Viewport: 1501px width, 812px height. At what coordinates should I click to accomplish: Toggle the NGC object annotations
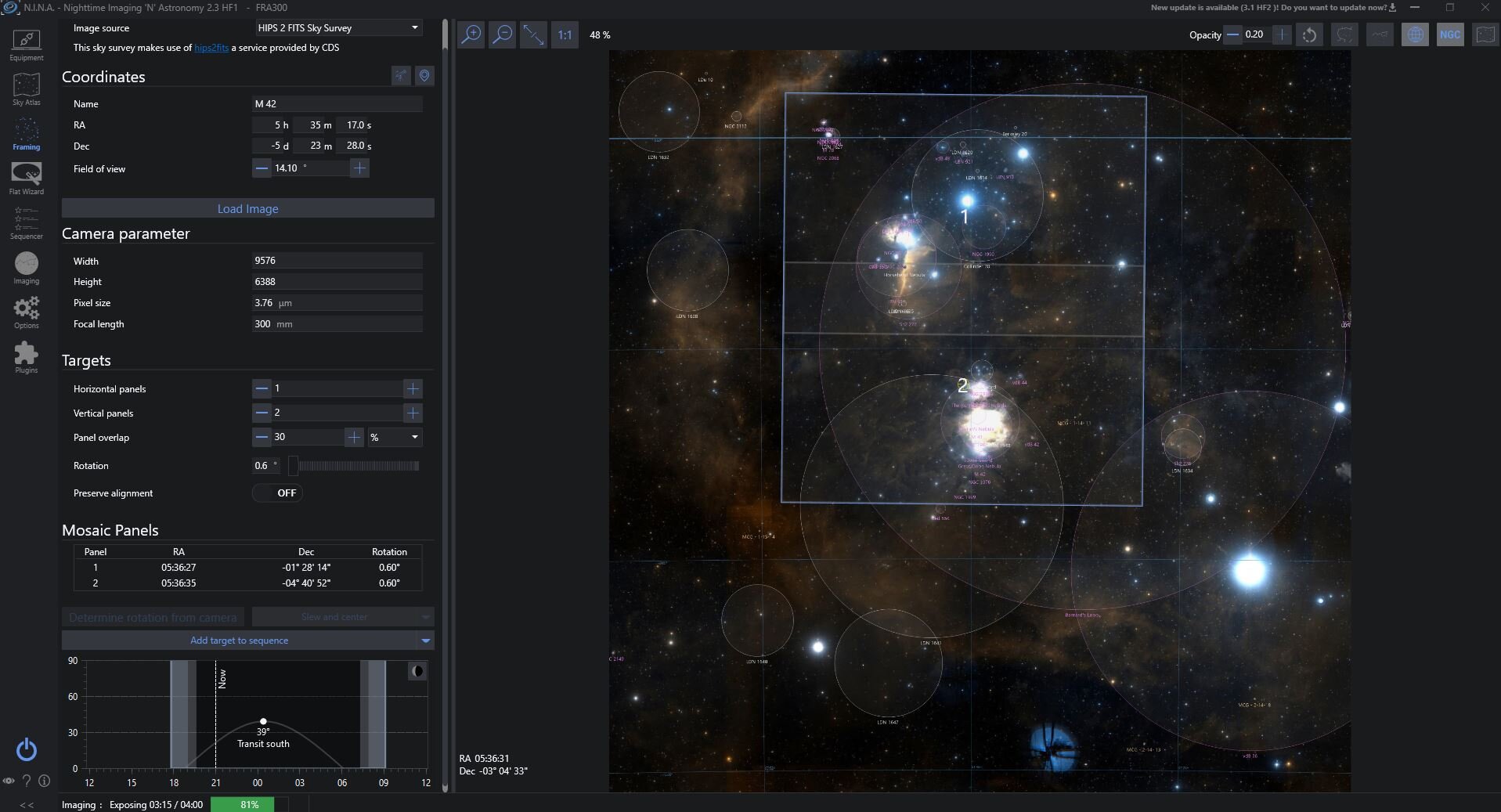click(x=1450, y=34)
